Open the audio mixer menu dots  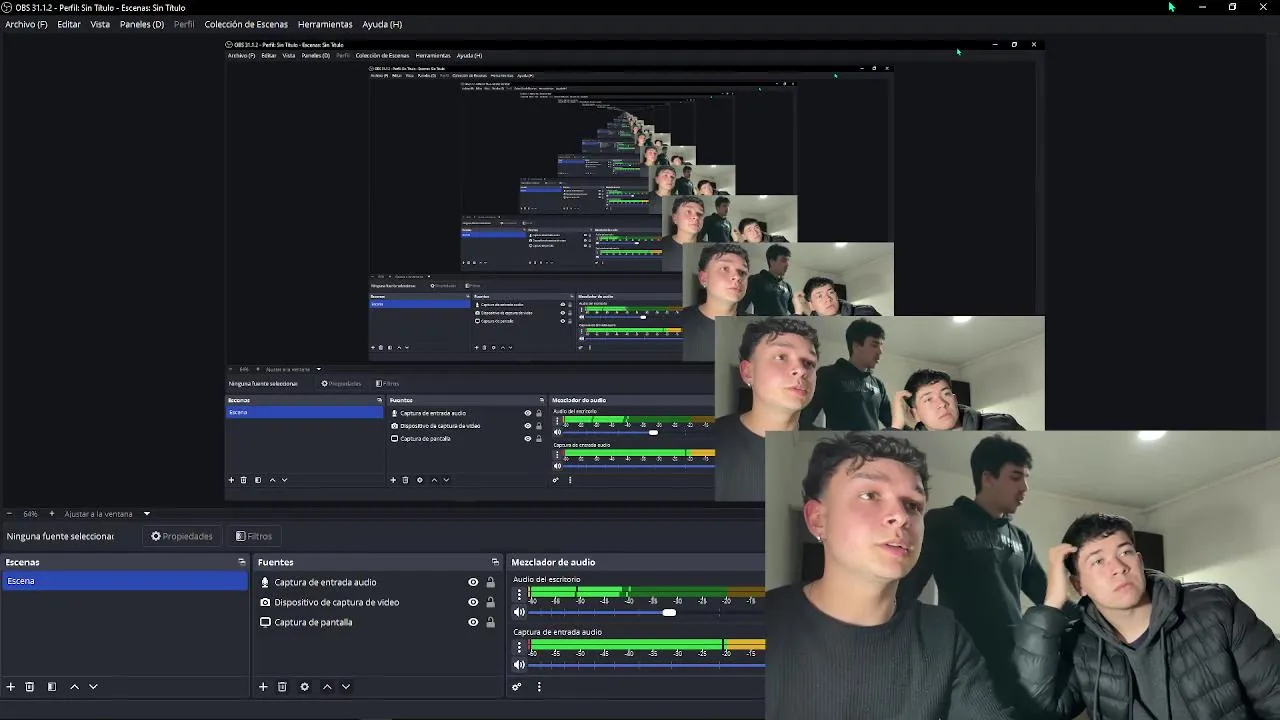539,687
